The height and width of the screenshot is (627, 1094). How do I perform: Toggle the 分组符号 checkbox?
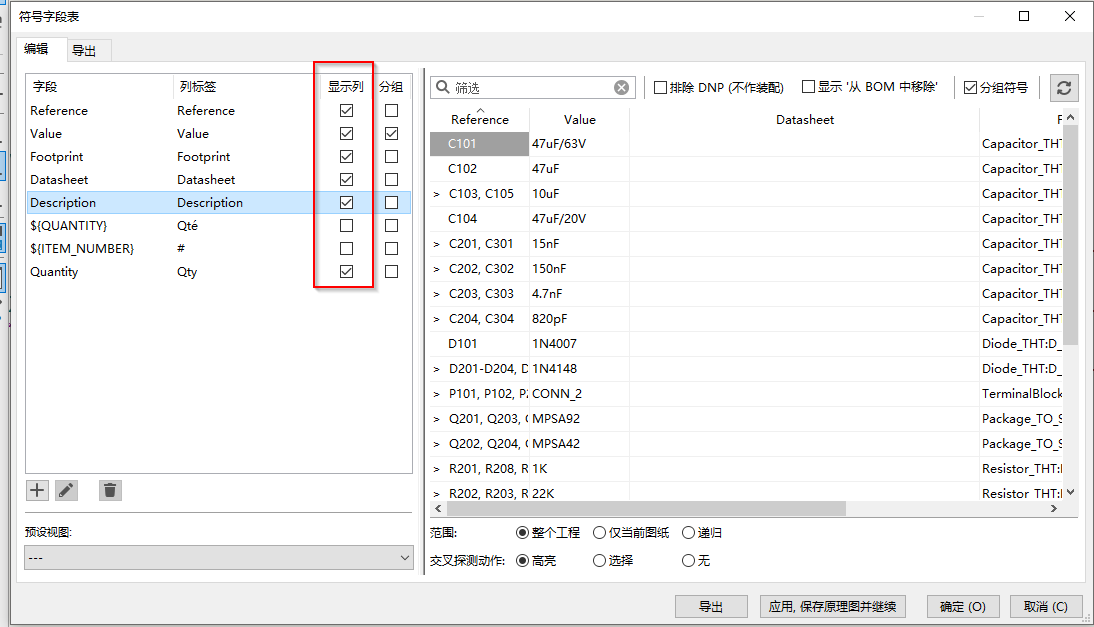(x=970, y=88)
